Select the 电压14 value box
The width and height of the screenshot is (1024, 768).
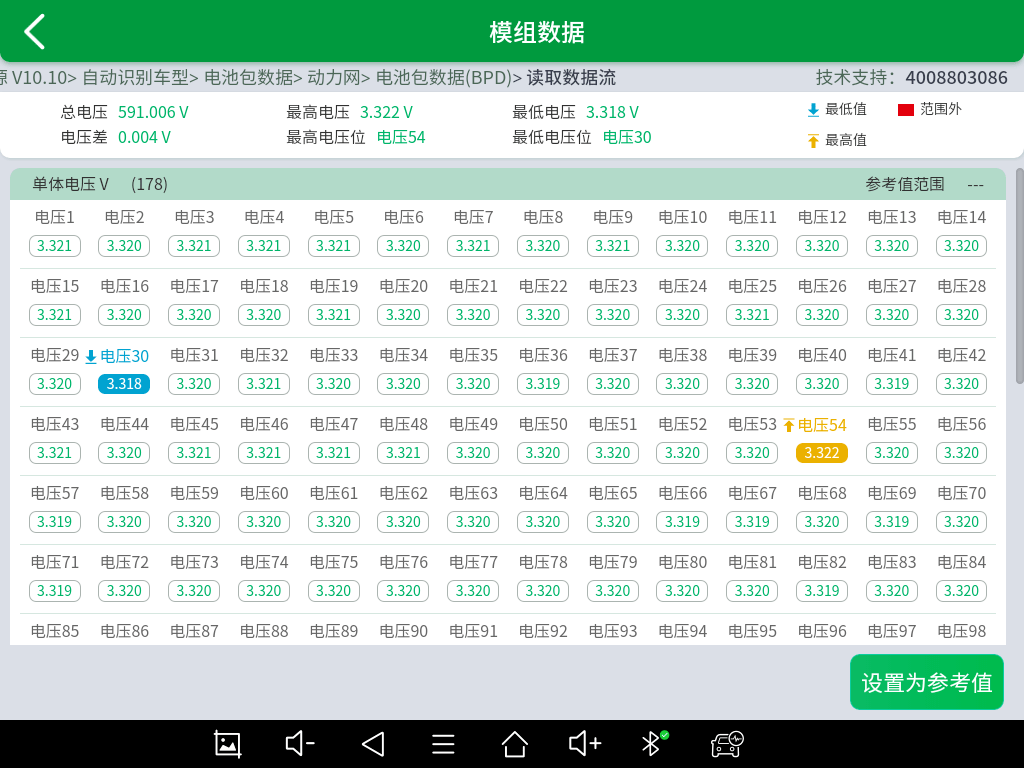point(961,246)
